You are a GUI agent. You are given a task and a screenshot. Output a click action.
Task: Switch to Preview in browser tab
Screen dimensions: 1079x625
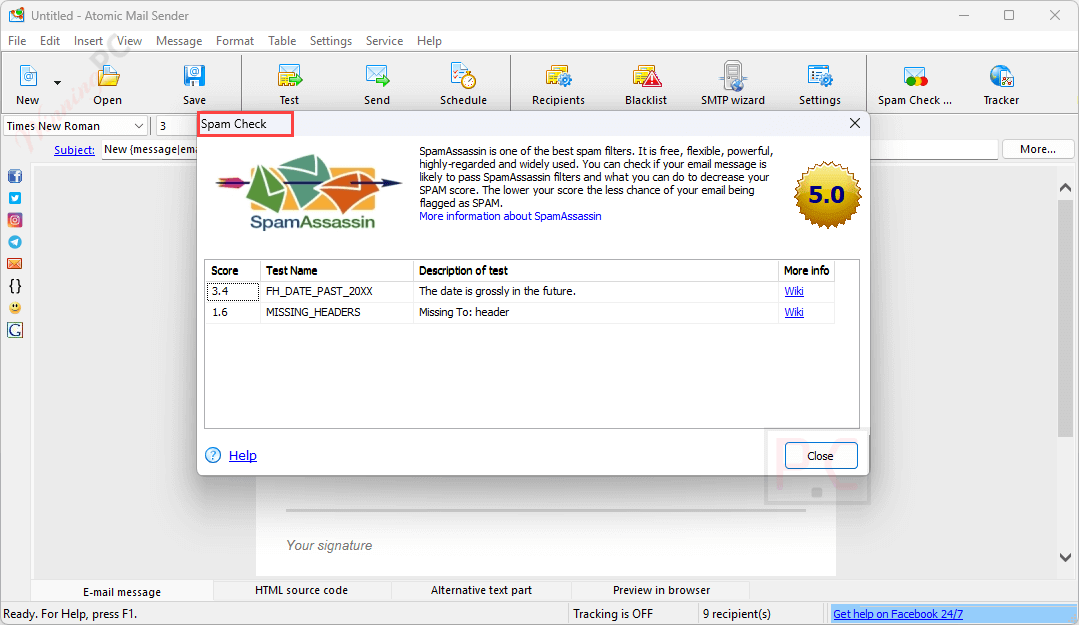661,590
